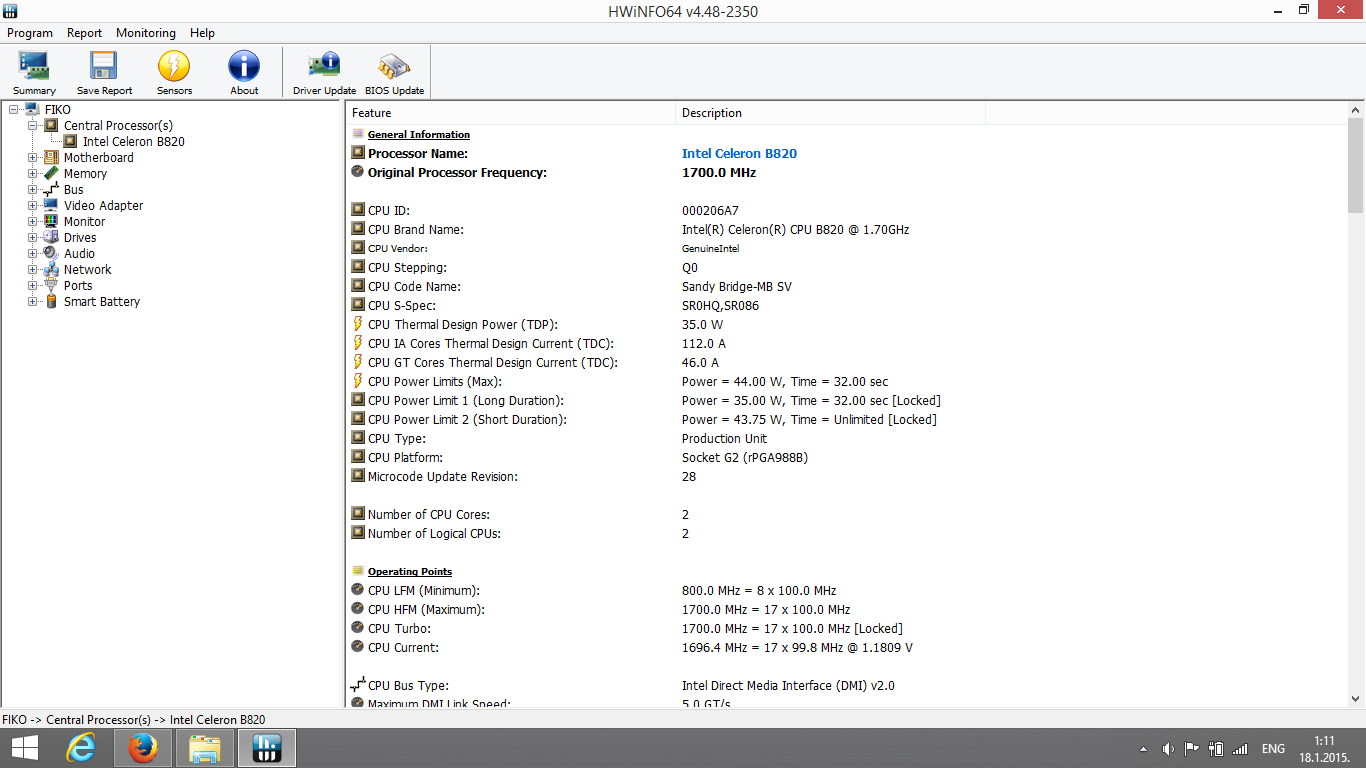Launch Driver Update from the toolbar
The image size is (1366, 768).
click(324, 72)
